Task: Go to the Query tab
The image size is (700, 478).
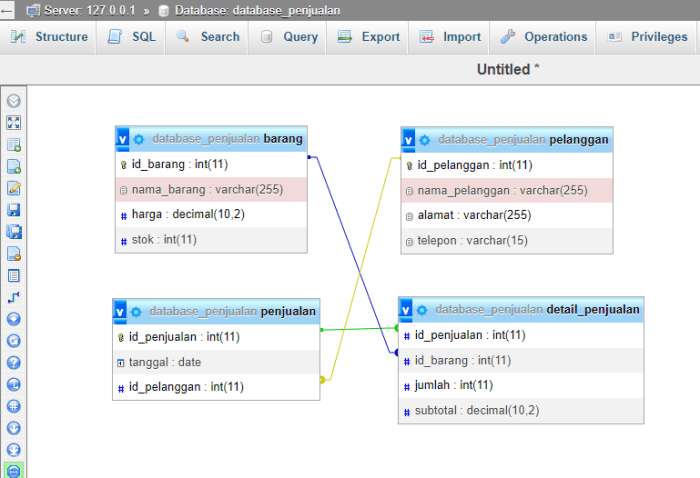Action: click(x=288, y=37)
